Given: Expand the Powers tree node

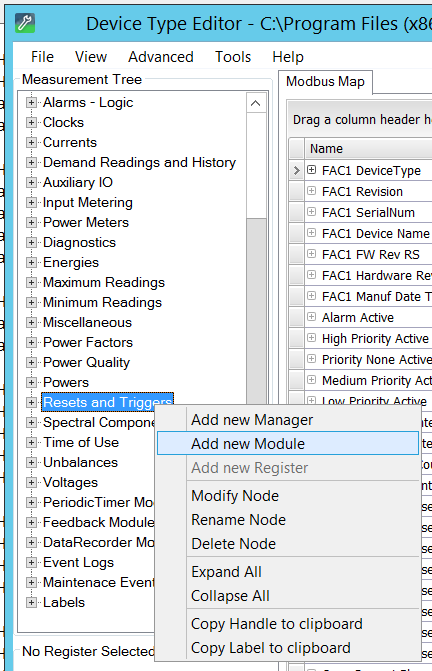Looking at the screenshot, I should (x=31, y=382).
